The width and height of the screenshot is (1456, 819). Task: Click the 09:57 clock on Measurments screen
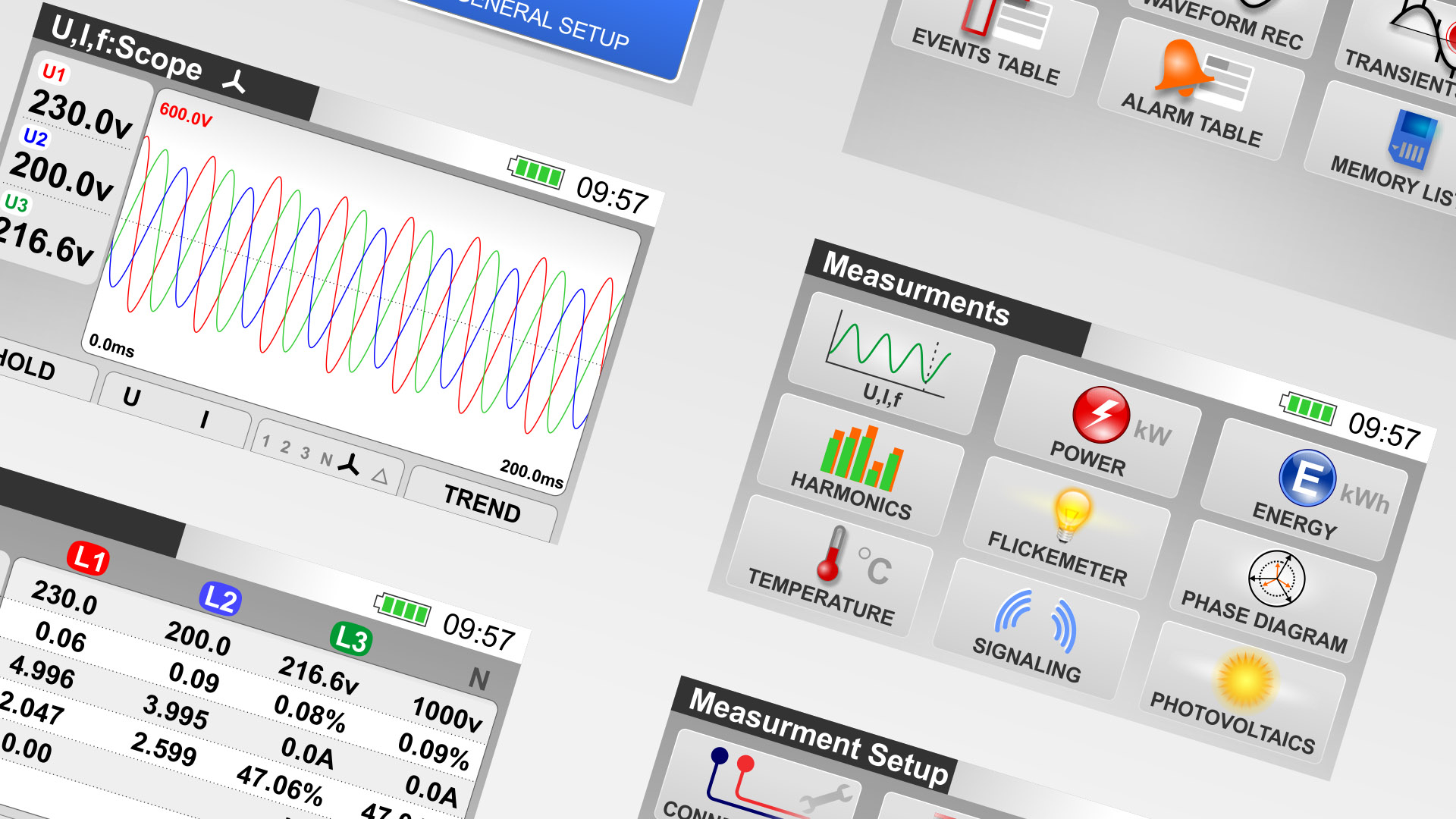[1385, 431]
